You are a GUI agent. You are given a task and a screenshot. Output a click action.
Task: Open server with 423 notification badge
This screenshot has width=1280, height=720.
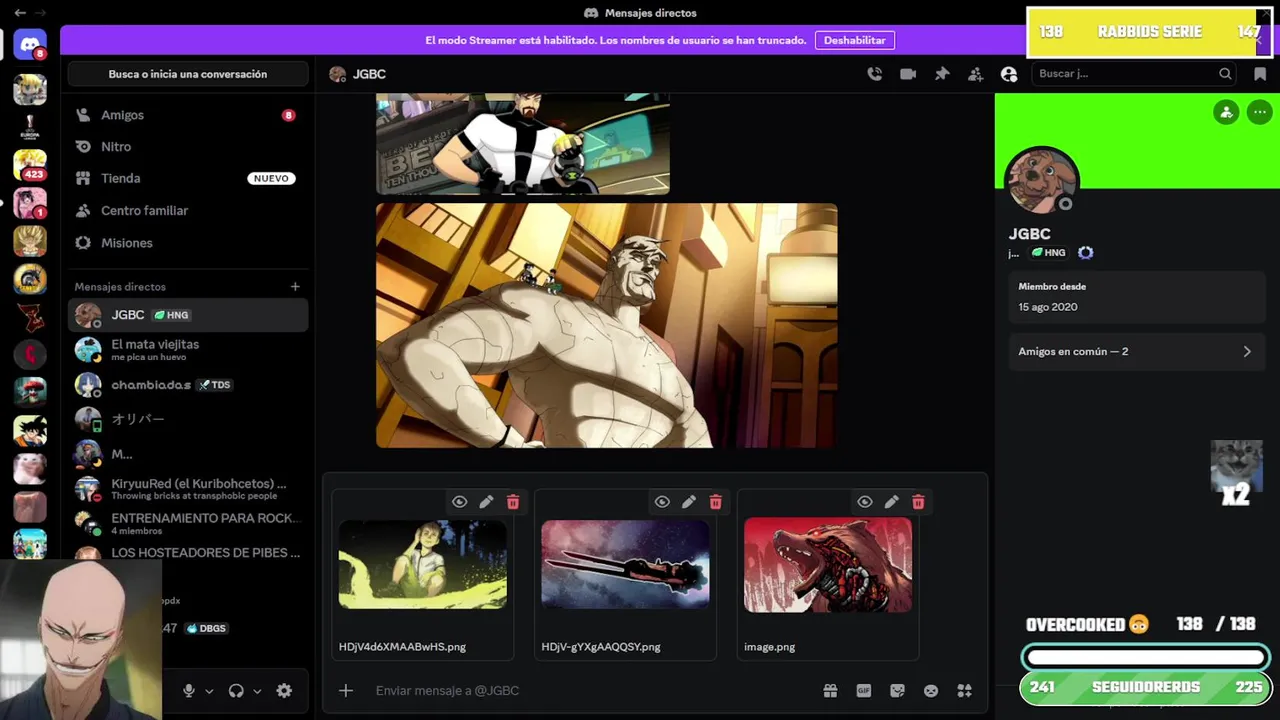(x=30, y=165)
